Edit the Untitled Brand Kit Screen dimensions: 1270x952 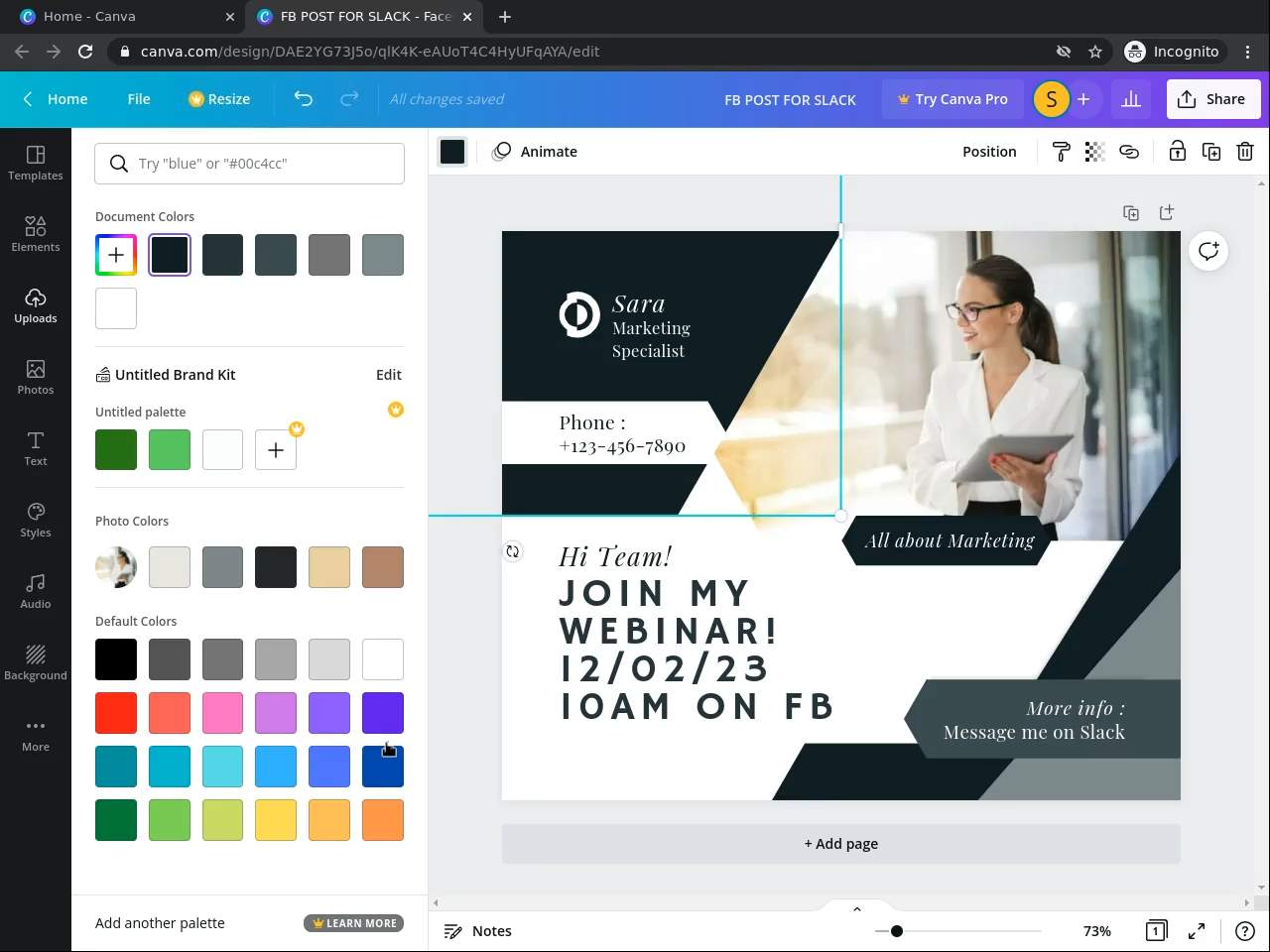click(389, 375)
